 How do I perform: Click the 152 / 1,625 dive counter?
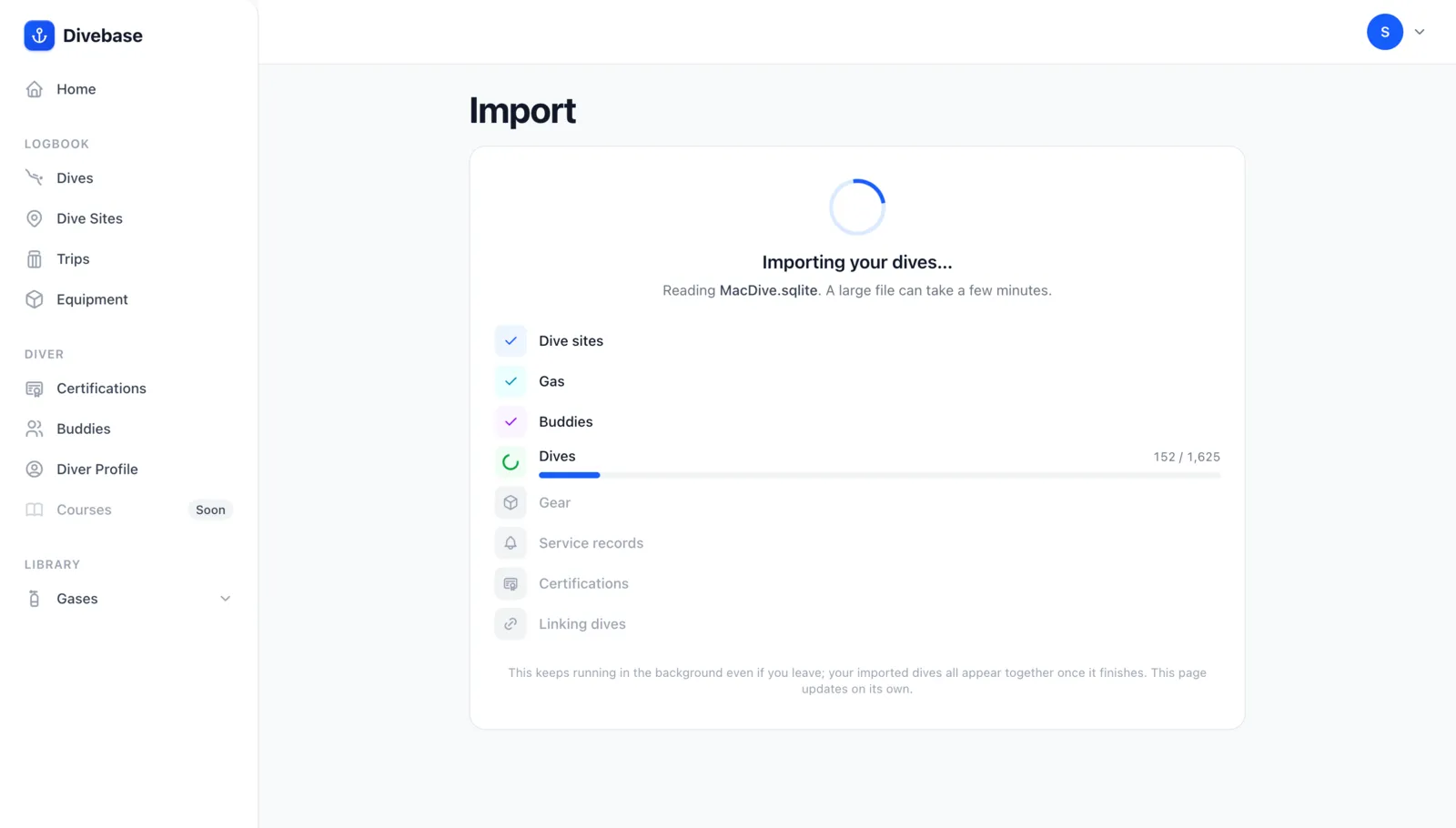pyautogui.click(x=1187, y=457)
